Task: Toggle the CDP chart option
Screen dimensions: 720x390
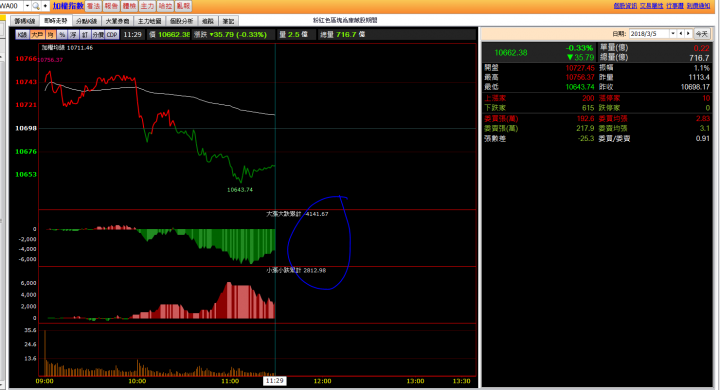Action: [x=112, y=34]
